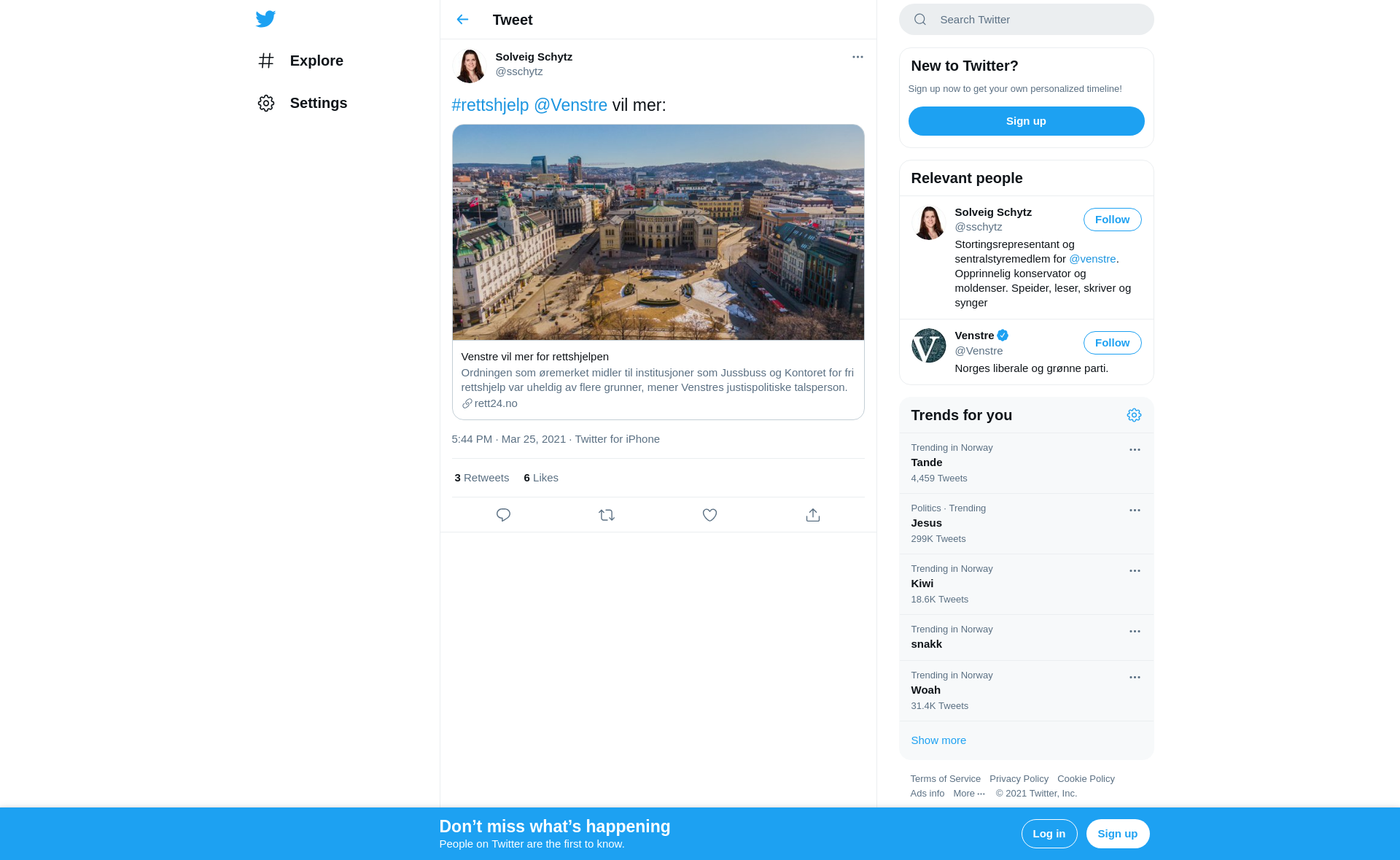Click Log in on bottom banner
The height and width of the screenshot is (860, 1400).
point(1049,834)
